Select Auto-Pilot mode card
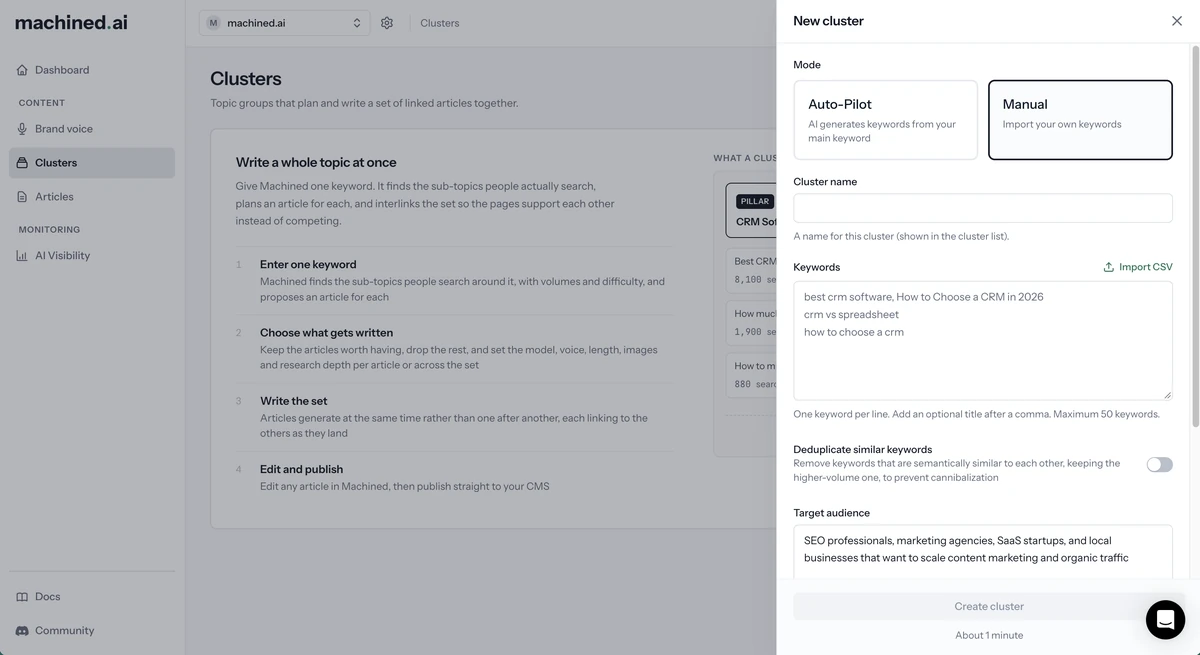The image size is (1200, 655). (885, 120)
